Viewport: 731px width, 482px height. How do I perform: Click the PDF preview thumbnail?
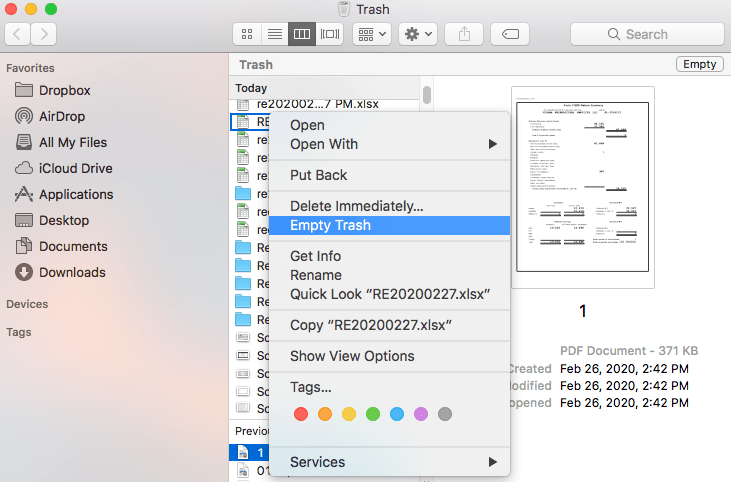[x=583, y=187]
